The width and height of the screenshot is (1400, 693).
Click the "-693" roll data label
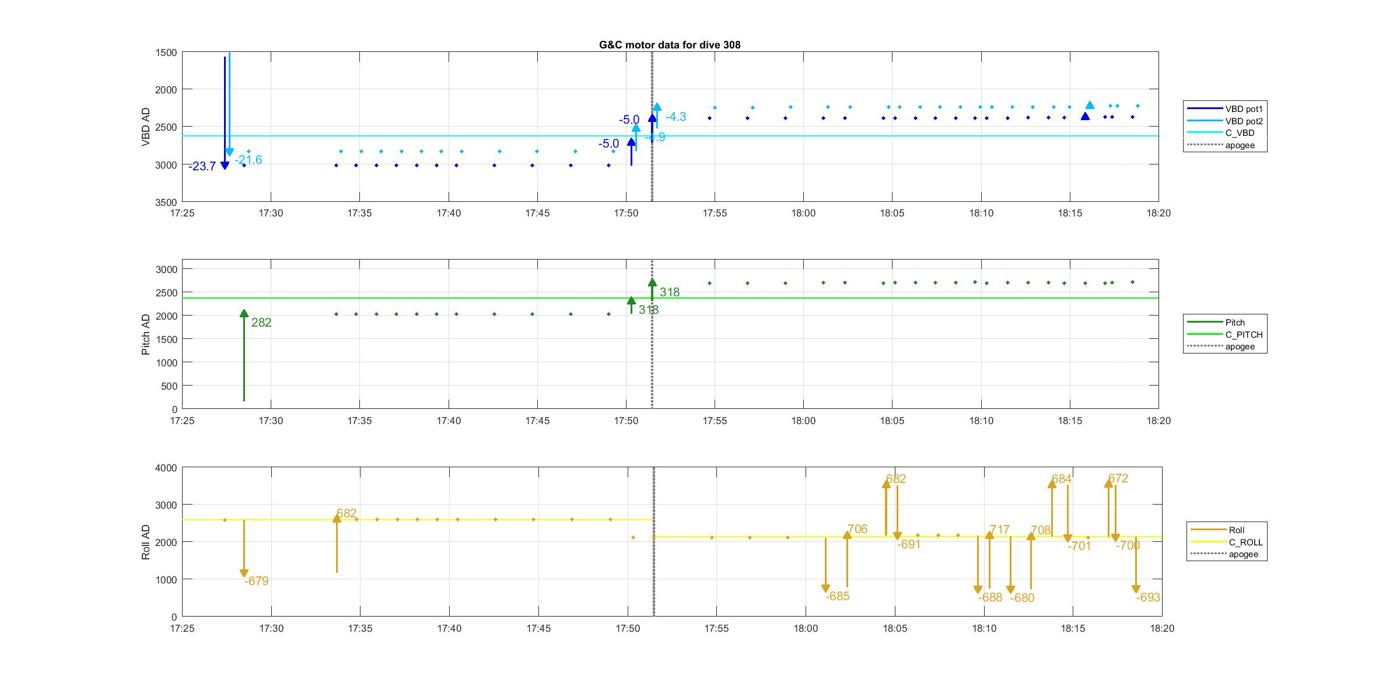pos(1149,597)
